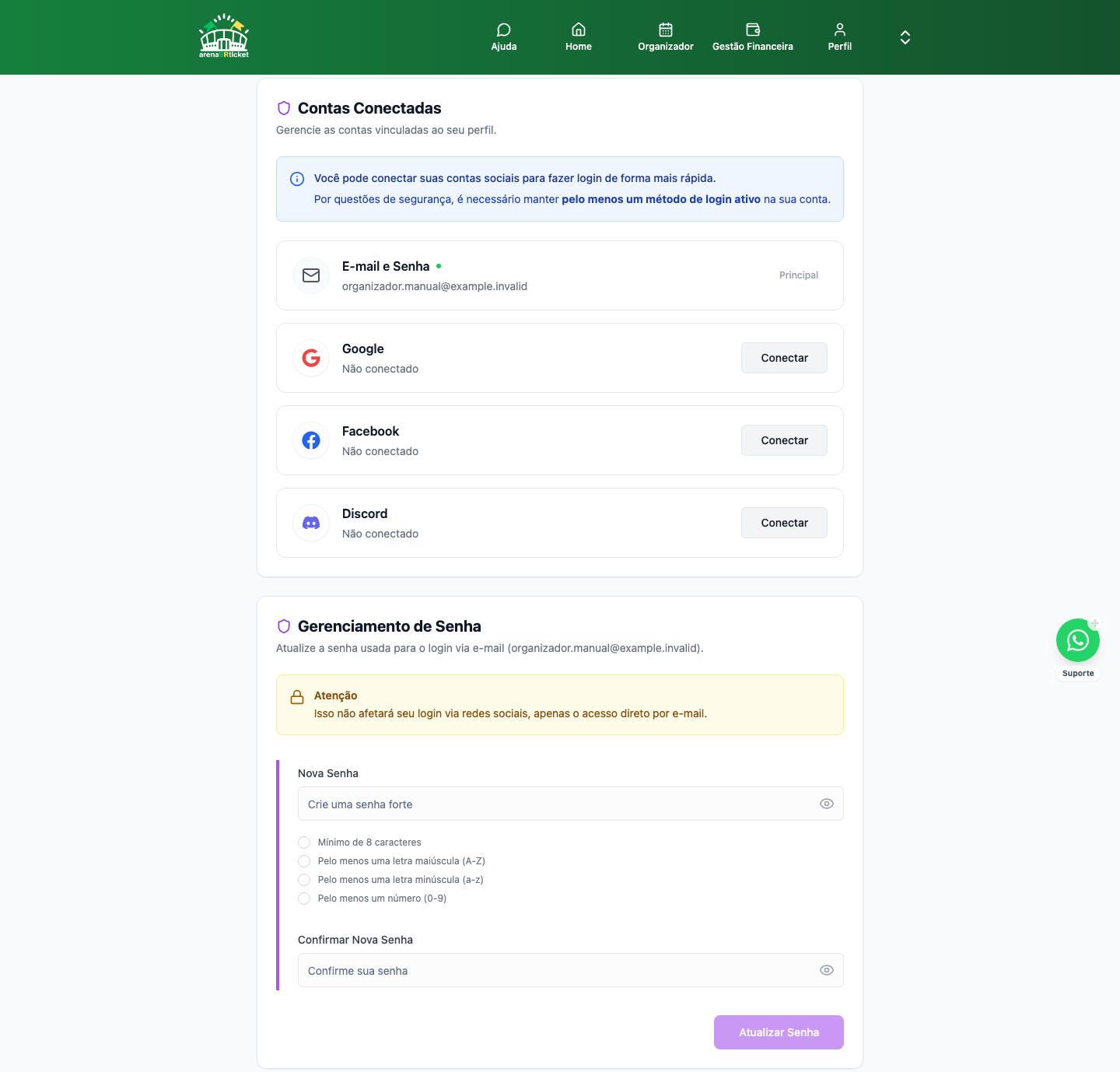Open Gestão Financeira wallet icon
The image size is (1120, 1072).
[753, 30]
